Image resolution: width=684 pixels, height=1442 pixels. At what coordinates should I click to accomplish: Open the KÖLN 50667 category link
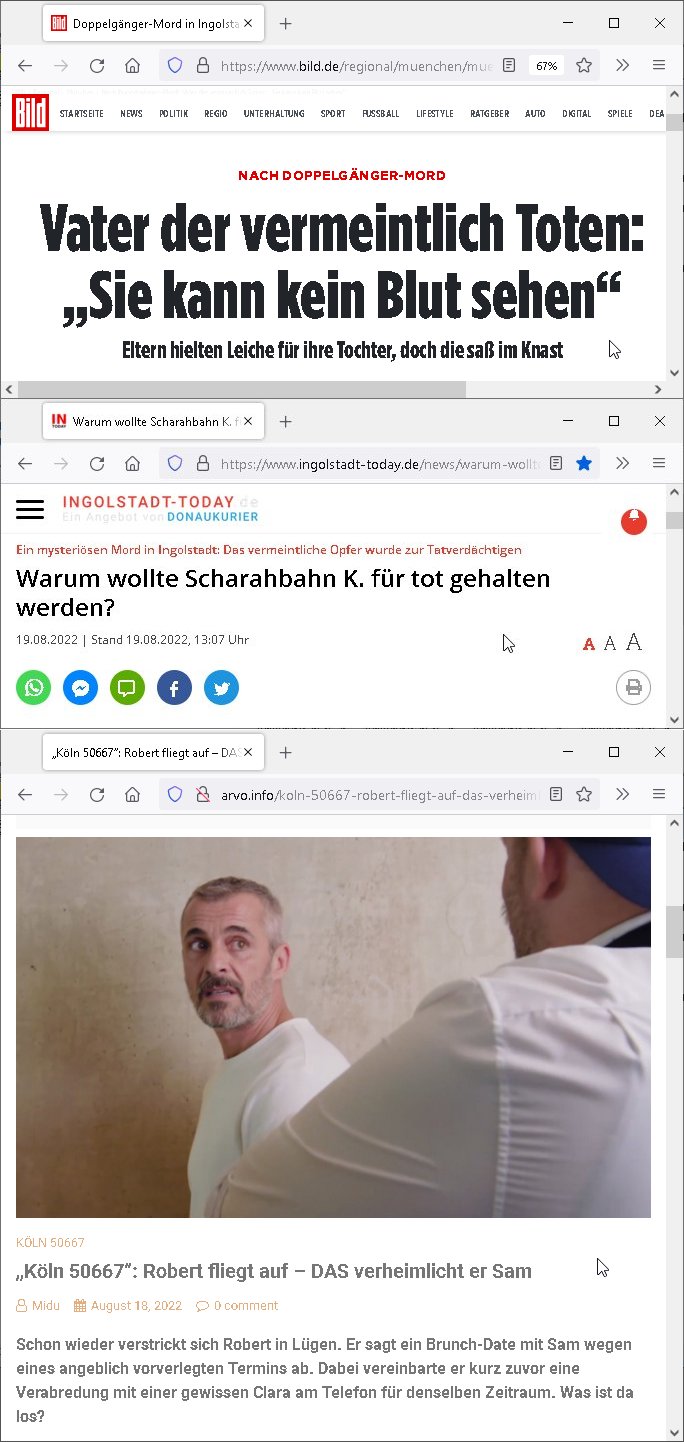tap(50, 1243)
